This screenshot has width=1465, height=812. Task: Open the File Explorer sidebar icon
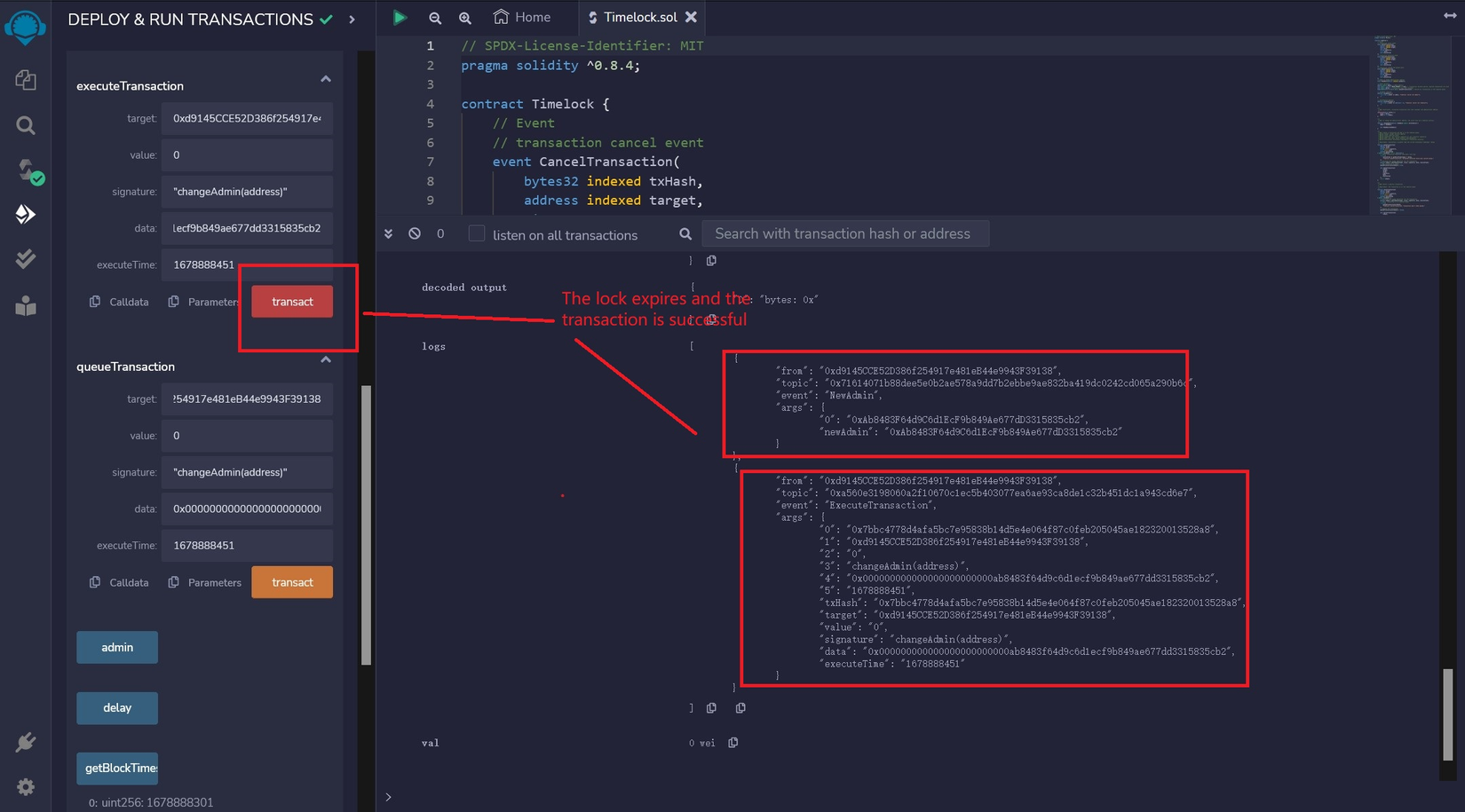point(26,80)
